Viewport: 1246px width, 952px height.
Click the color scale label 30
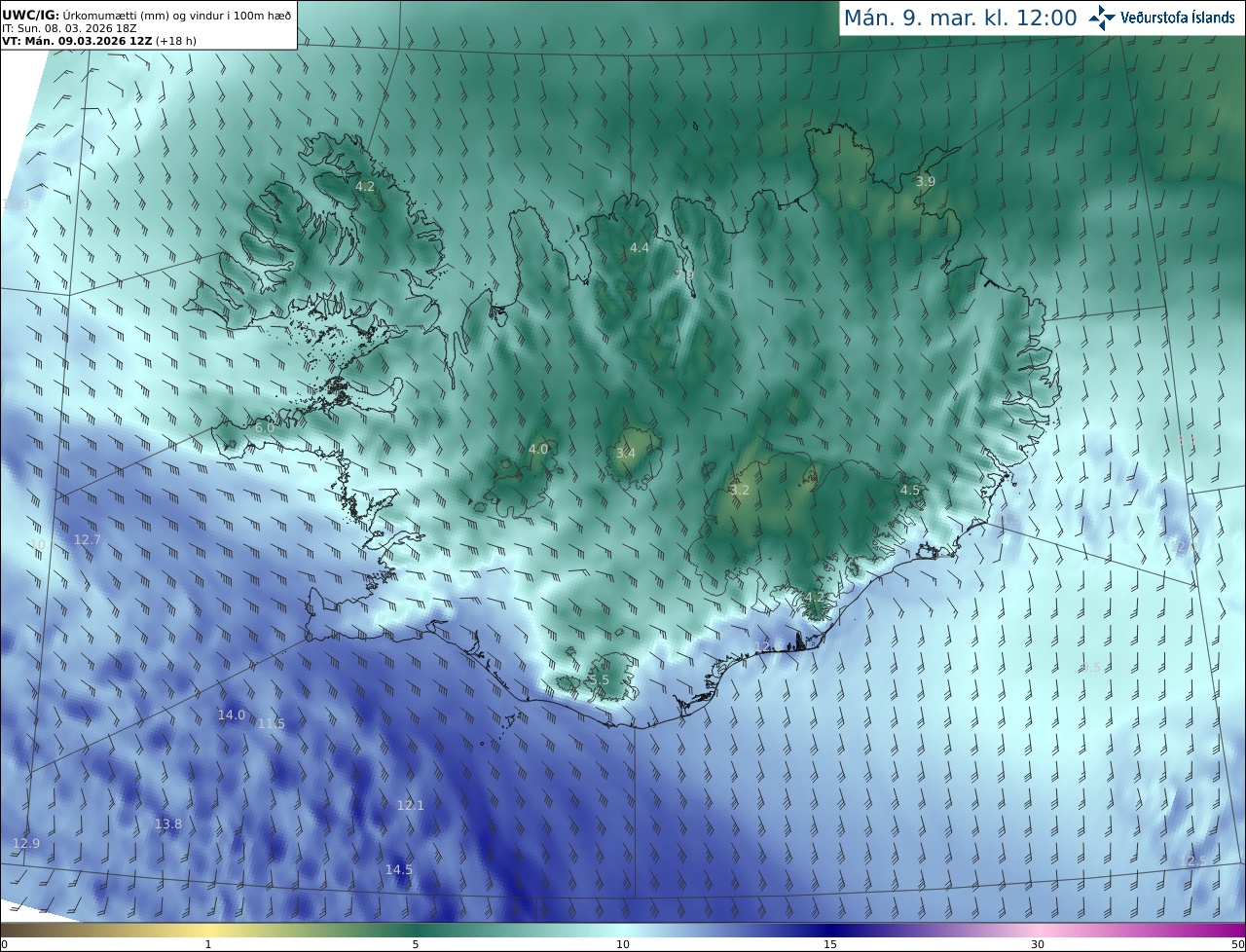coord(1038,944)
